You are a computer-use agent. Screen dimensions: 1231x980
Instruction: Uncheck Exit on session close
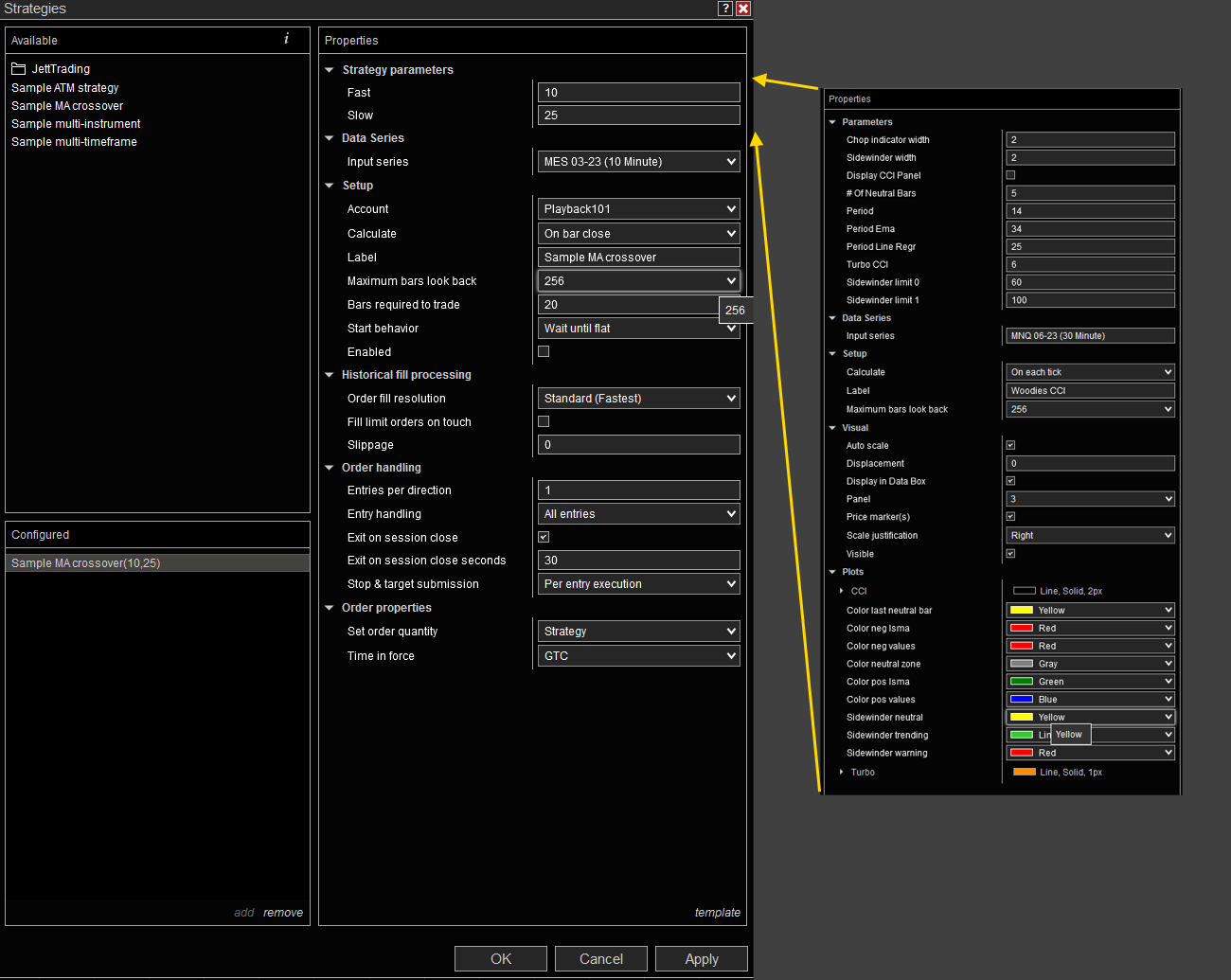point(544,537)
